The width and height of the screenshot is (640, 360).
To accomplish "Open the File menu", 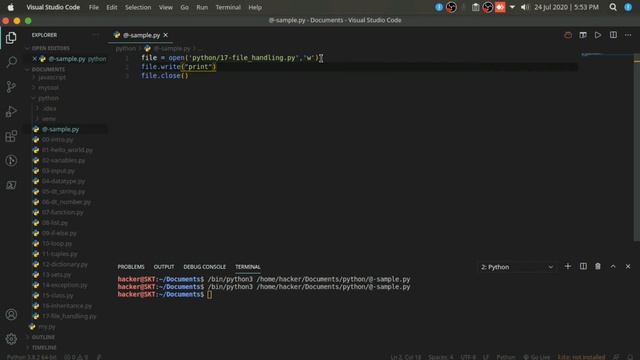I will (93, 7).
